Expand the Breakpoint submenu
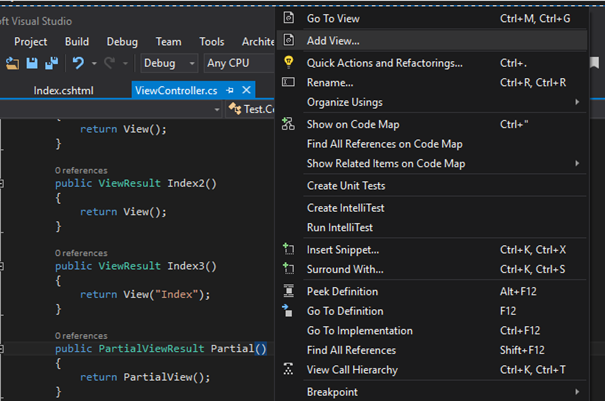605x401 pixels. pyautogui.click(x=577, y=392)
